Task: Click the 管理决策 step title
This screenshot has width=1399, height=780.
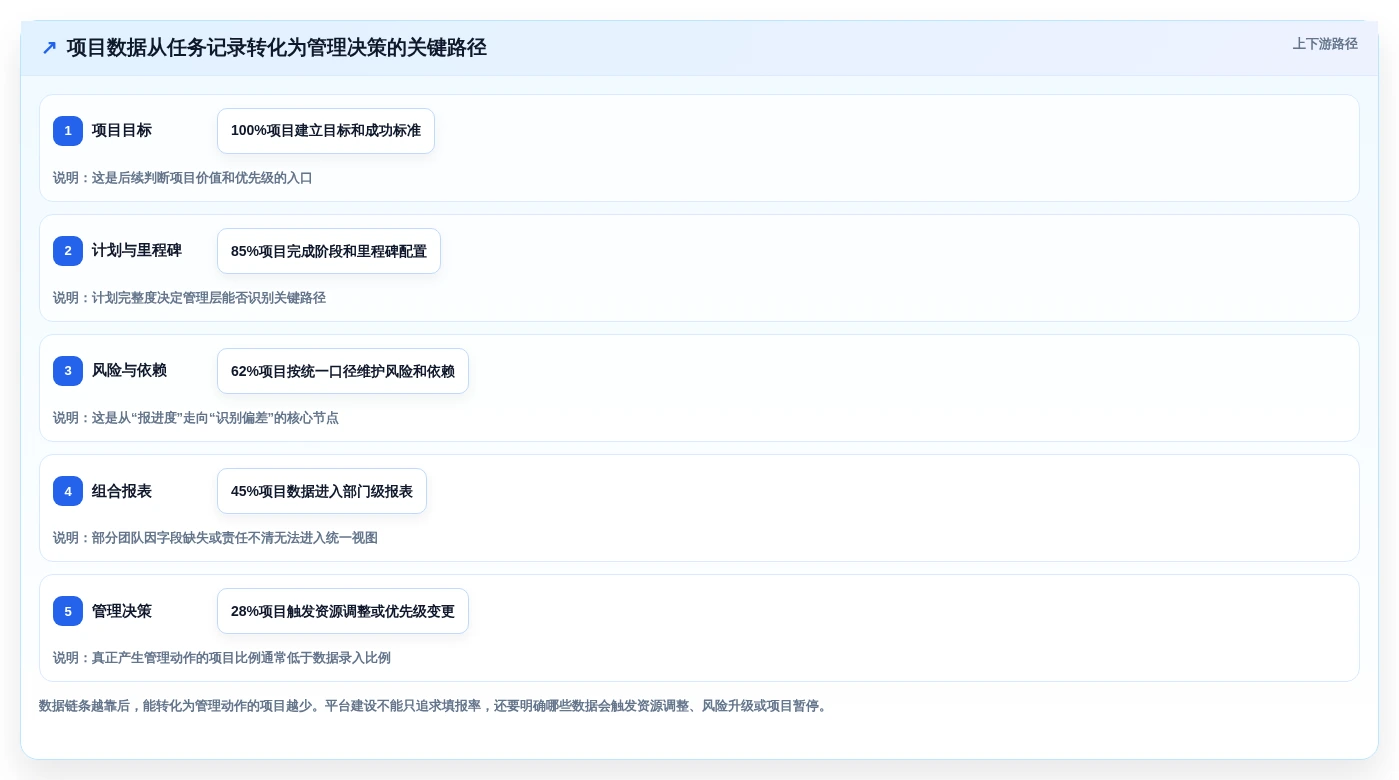Action: tap(122, 611)
